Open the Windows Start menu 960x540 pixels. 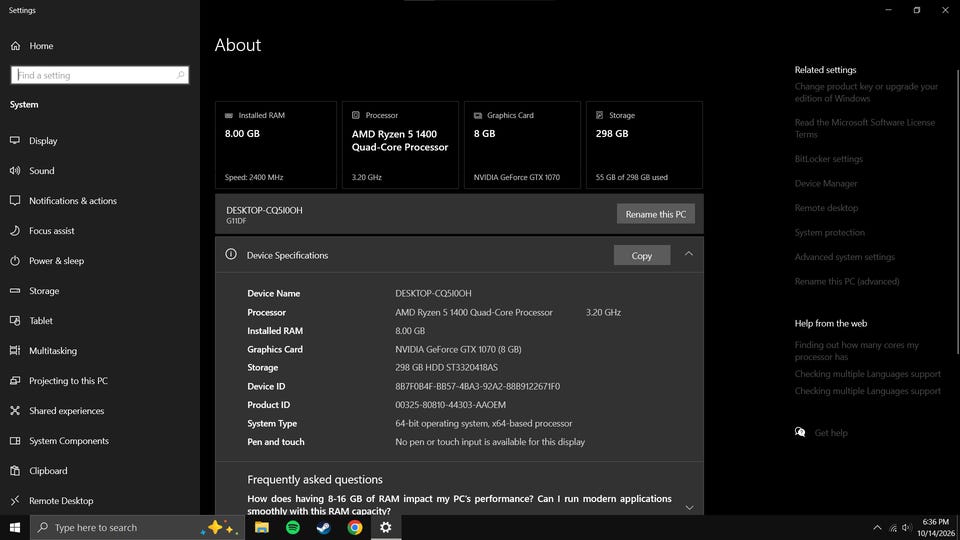tap(15, 527)
